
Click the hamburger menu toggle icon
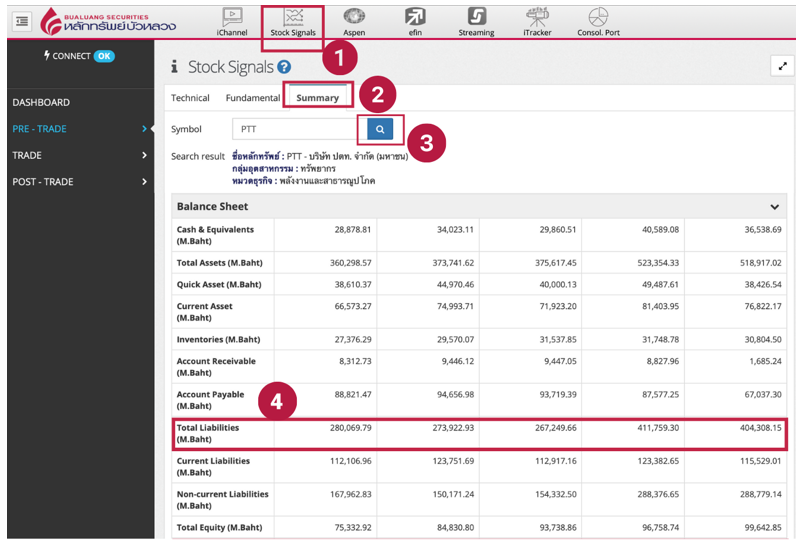22,21
